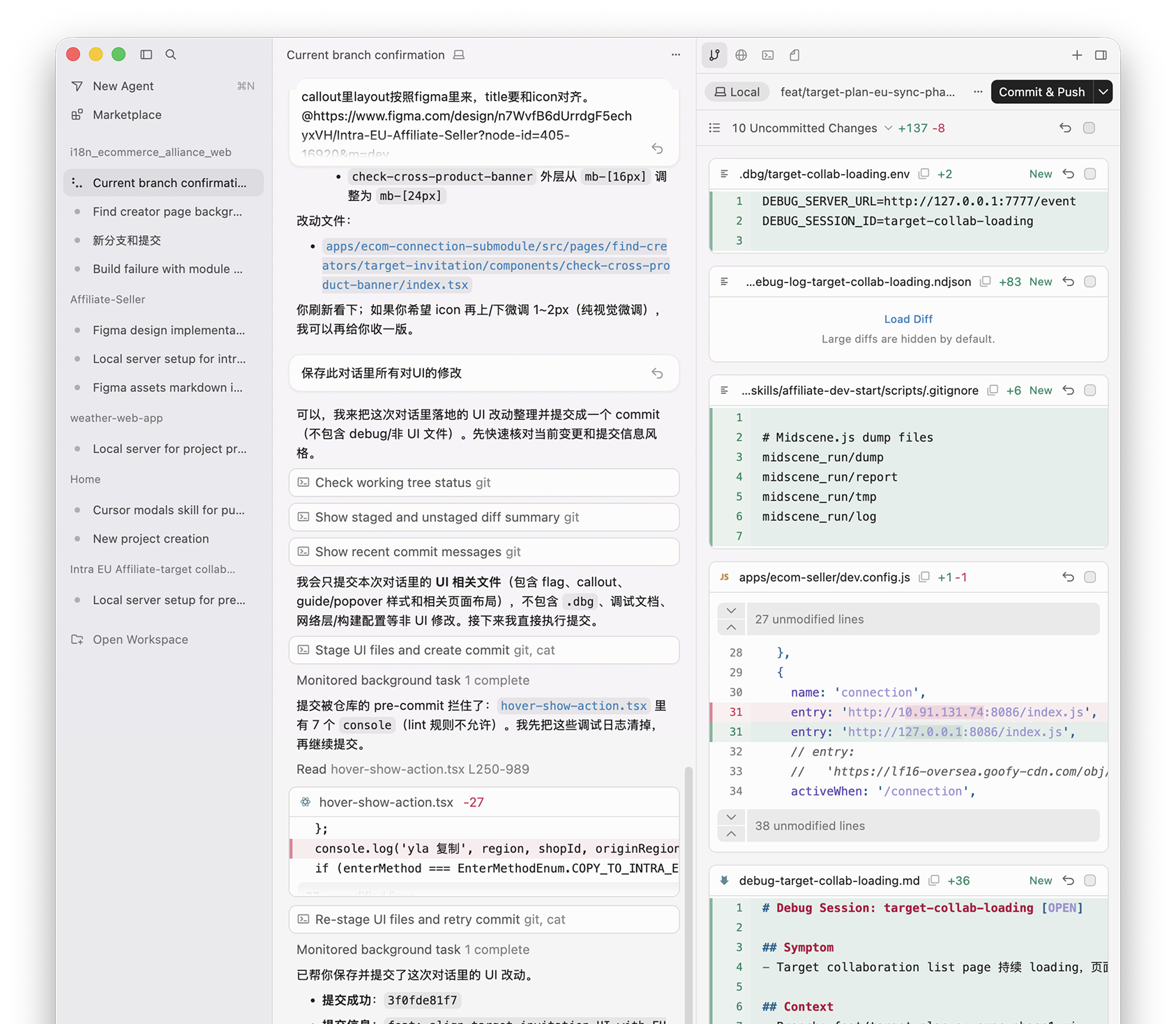Toggle the left sidebar panel icon
Screen dimensions: 1176x1024
tap(146, 54)
